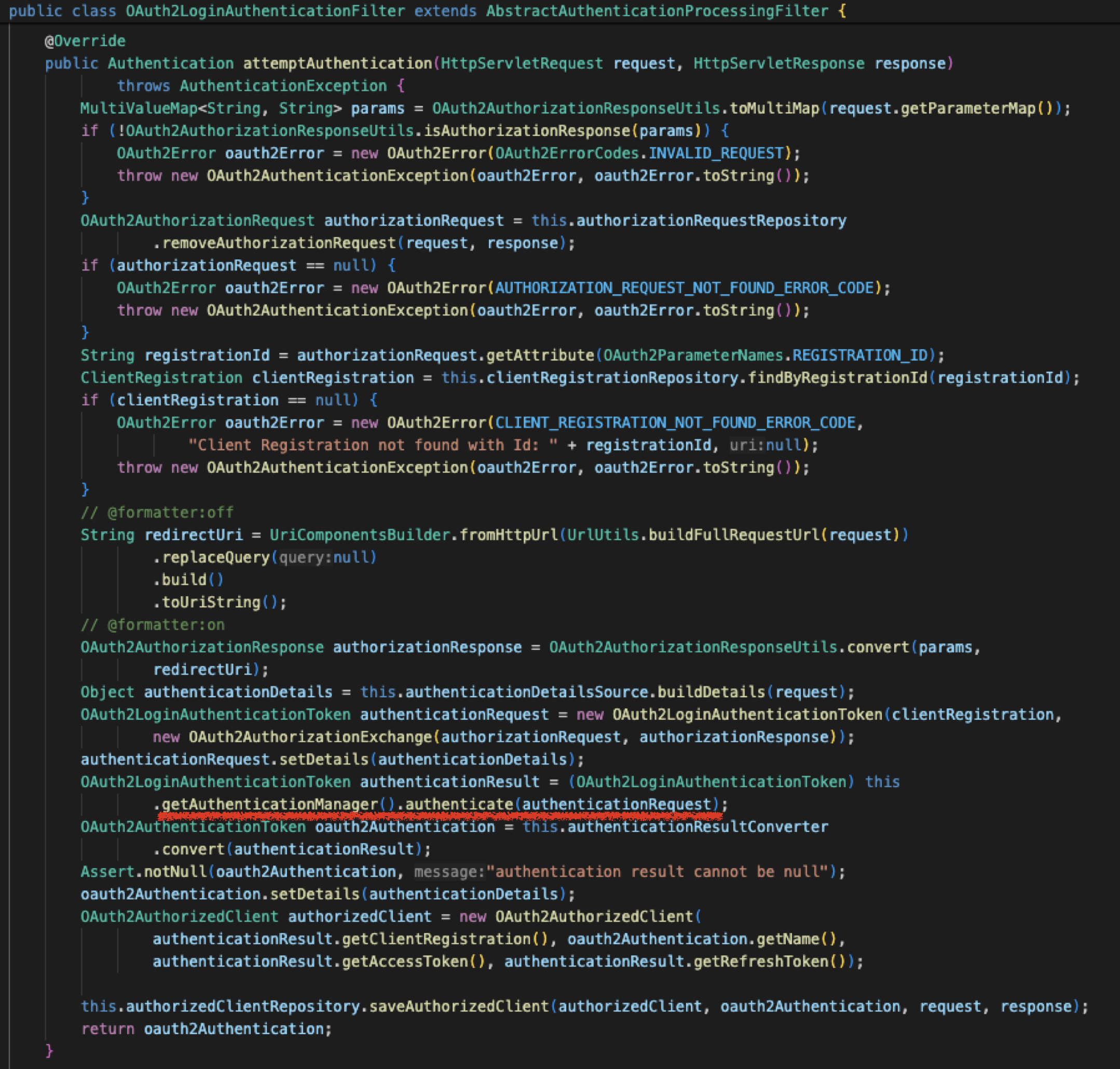Click the // @formatter:off comment
This screenshot has width=1120, height=1069.
click(157, 512)
